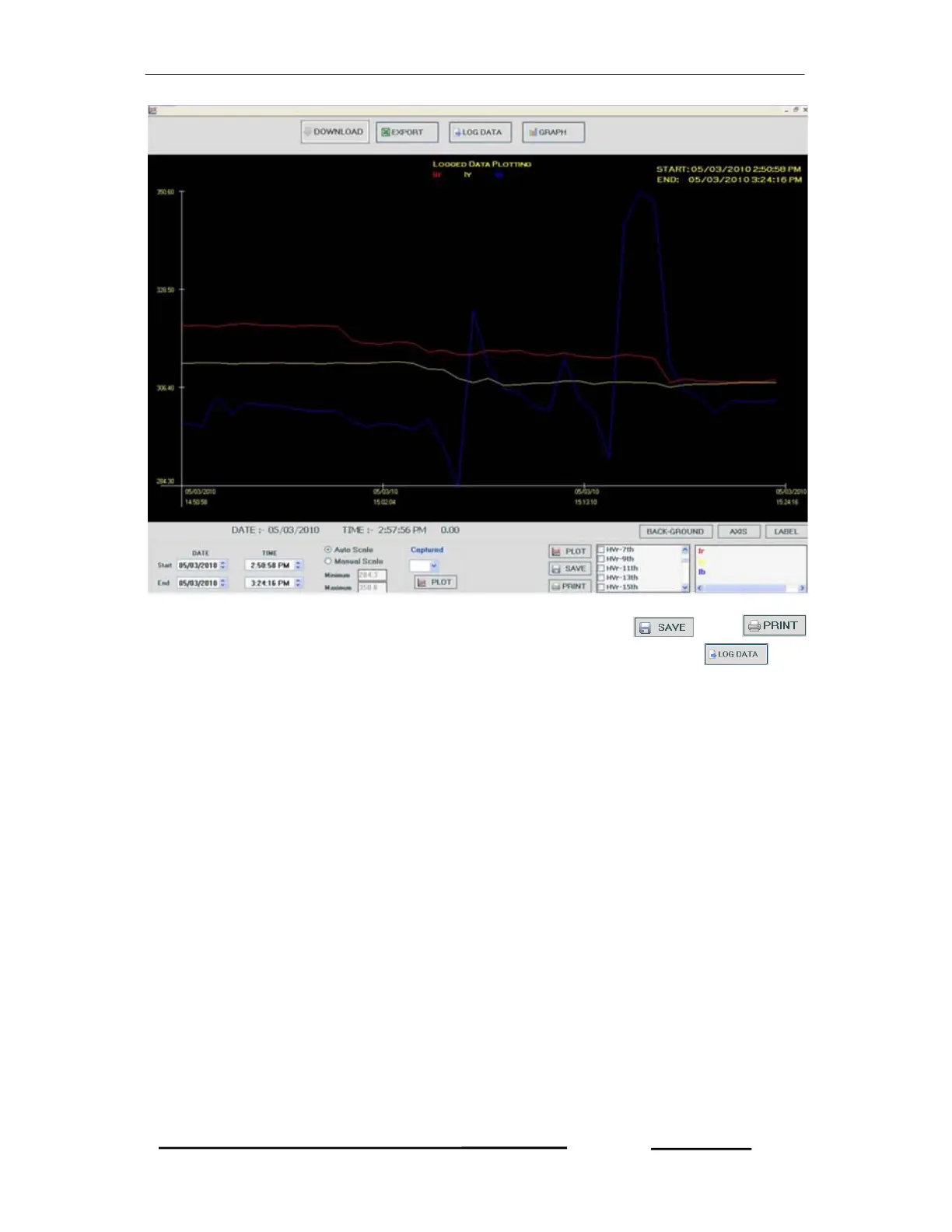Tick the HVr-7th checkbox

(601, 550)
